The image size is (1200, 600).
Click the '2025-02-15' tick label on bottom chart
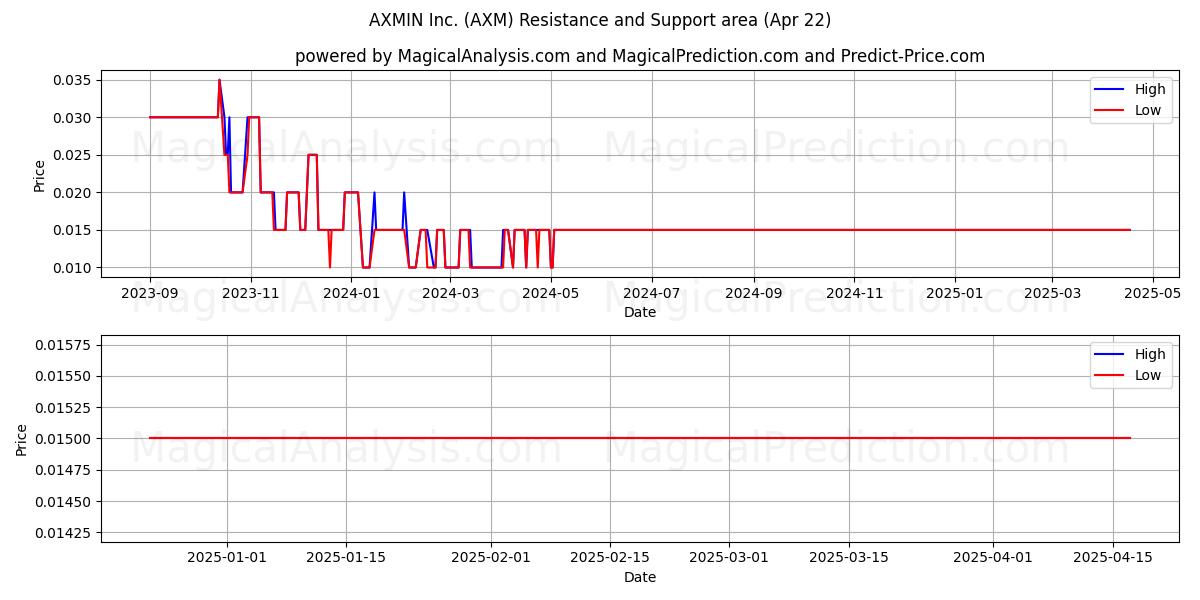click(610, 559)
